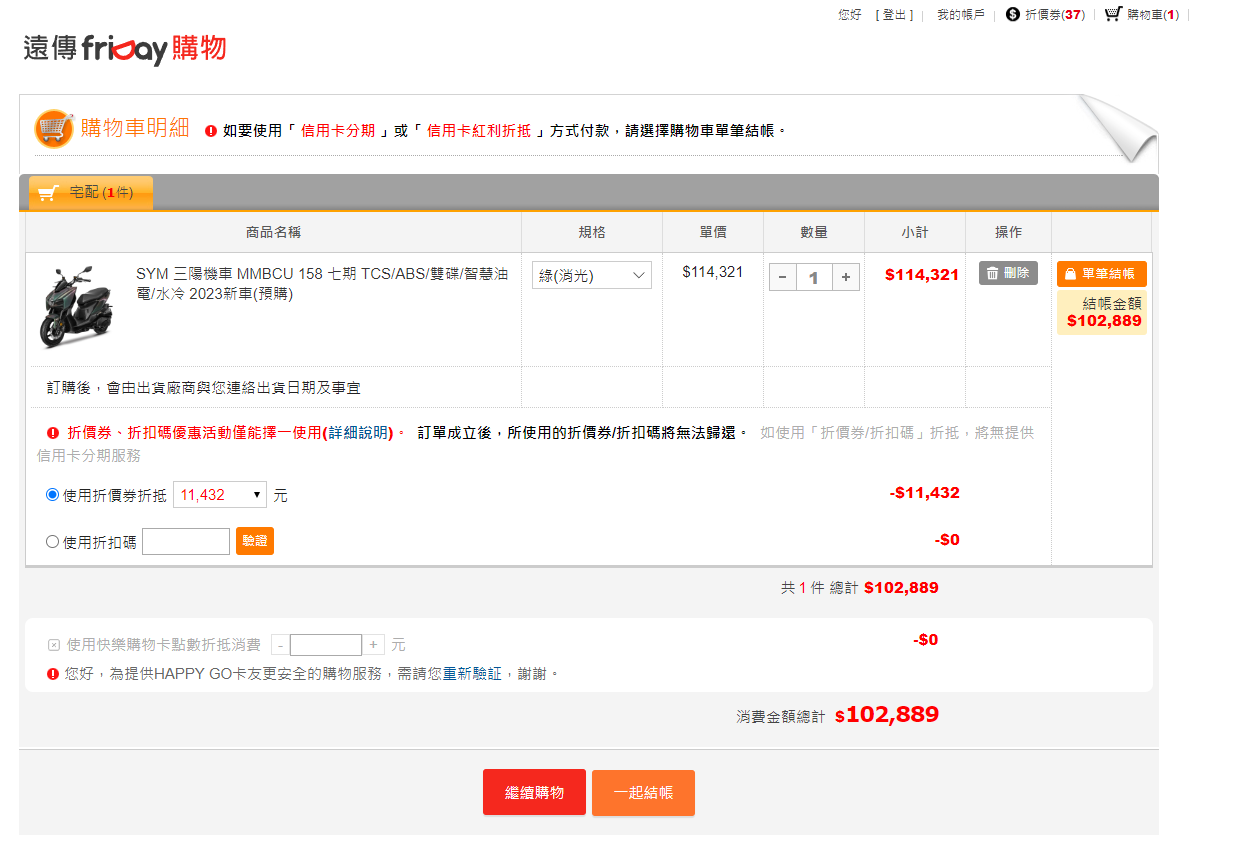Screen dimensions: 1237x864
Task: Click the SYM scooter product thumbnail
Action: 78,306
